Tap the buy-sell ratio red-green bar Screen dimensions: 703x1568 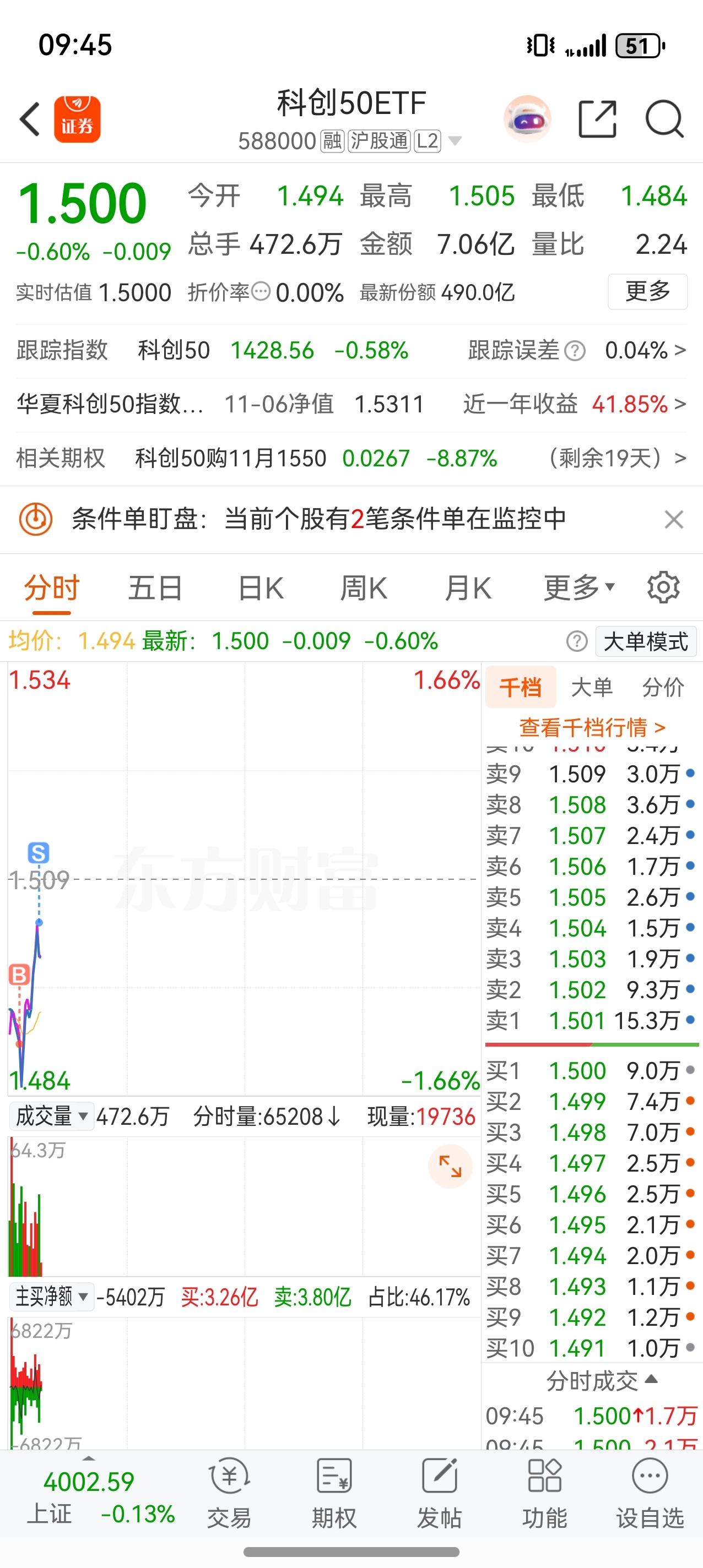coord(592,1044)
